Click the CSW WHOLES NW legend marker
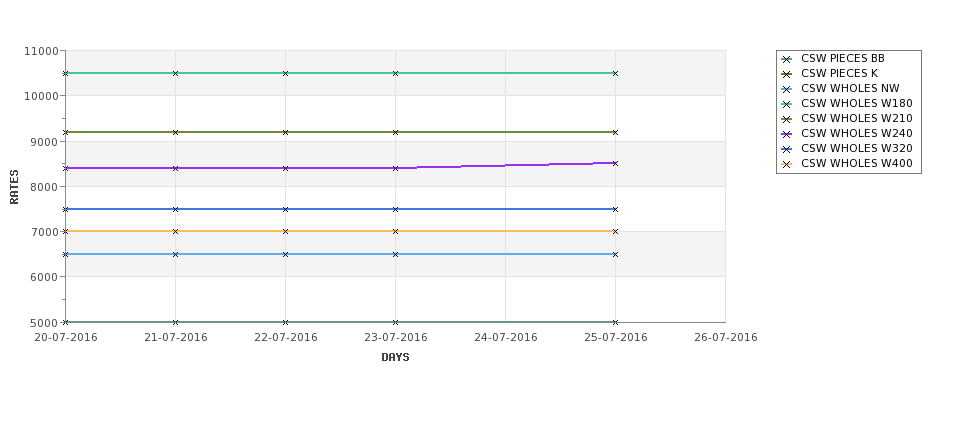This screenshot has height=429, width=975. (x=787, y=89)
